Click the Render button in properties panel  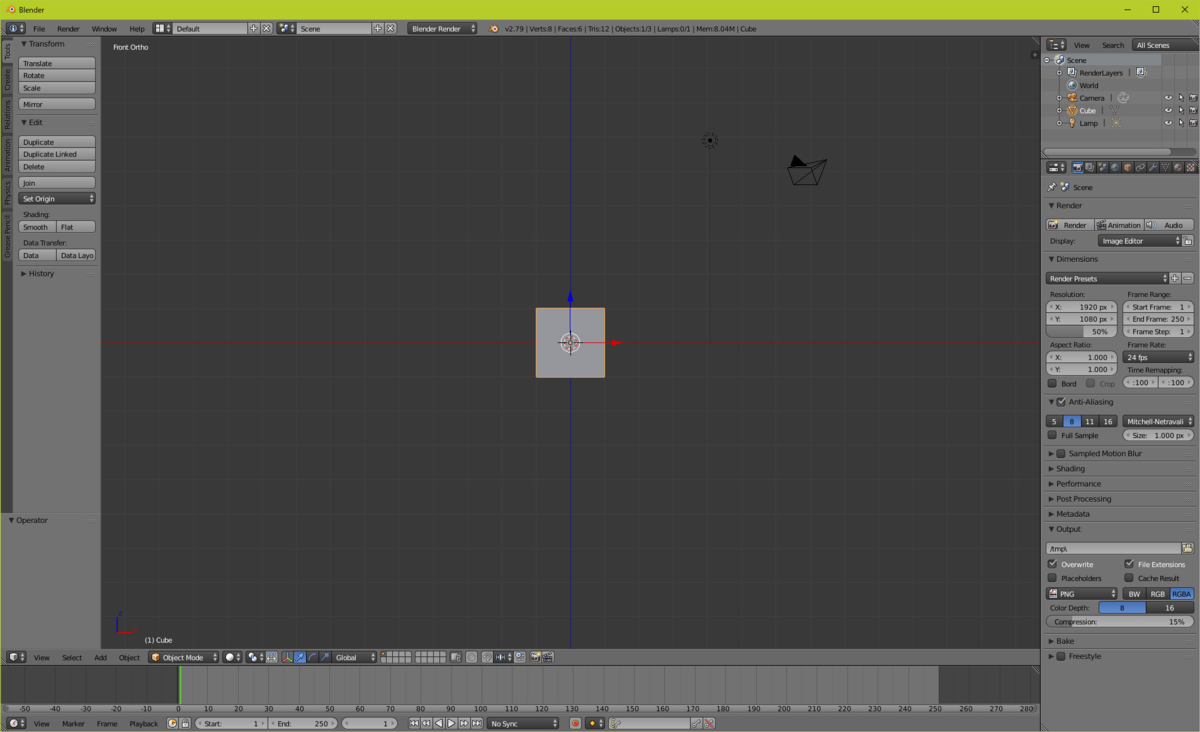click(1069, 225)
